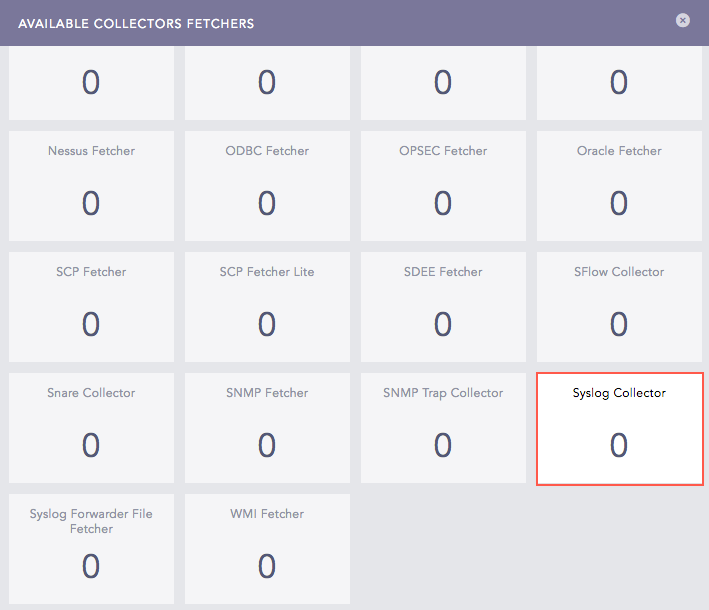Select the WMI Fetcher tile
This screenshot has width=709, height=610.
[267, 548]
